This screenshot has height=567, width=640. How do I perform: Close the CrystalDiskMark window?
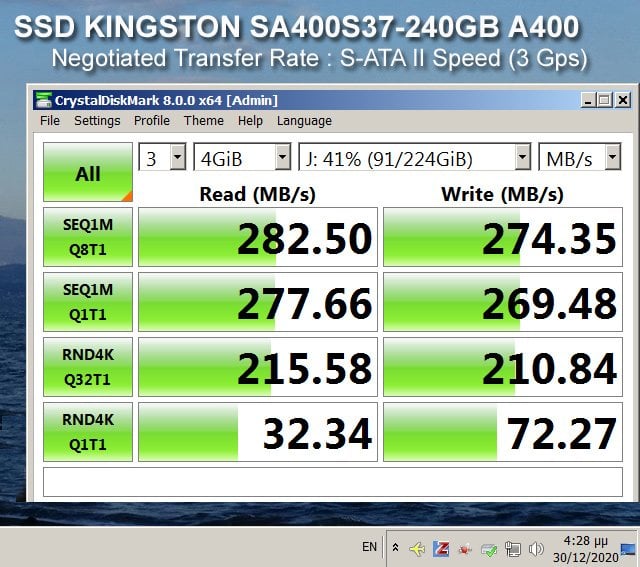click(623, 100)
